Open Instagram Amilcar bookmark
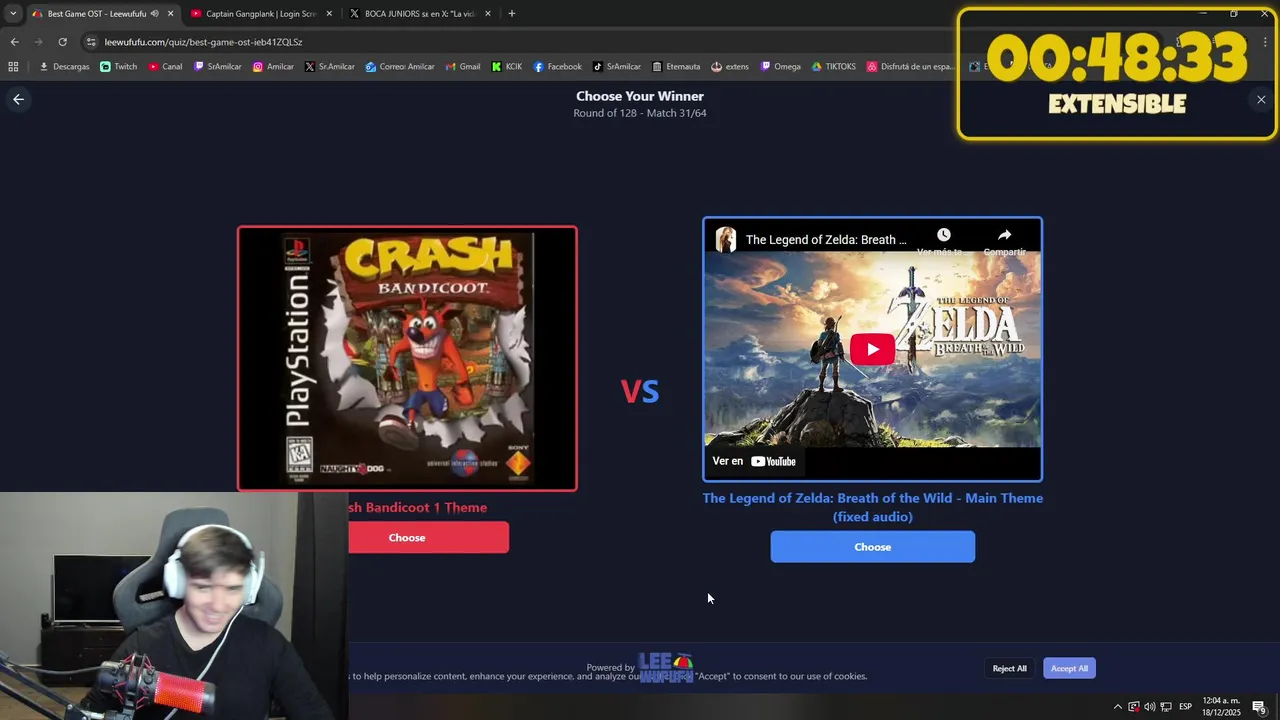 click(x=273, y=67)
